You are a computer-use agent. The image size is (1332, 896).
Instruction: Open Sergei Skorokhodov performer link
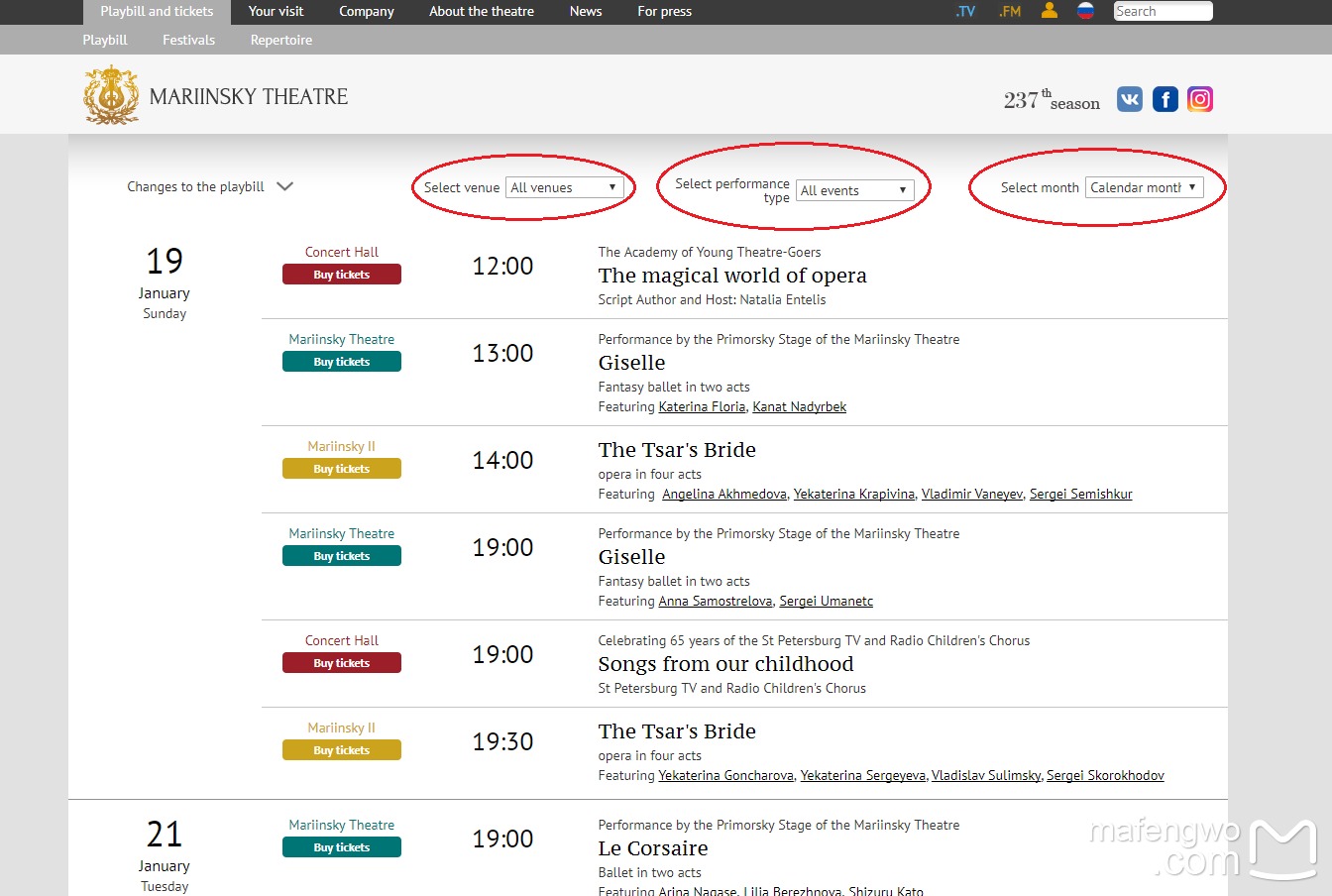tap(1105, 775)
